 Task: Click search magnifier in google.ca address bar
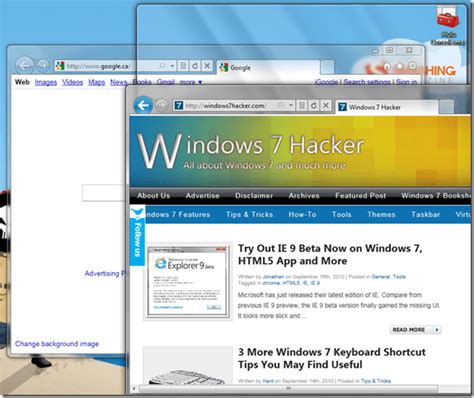[162, 66]
